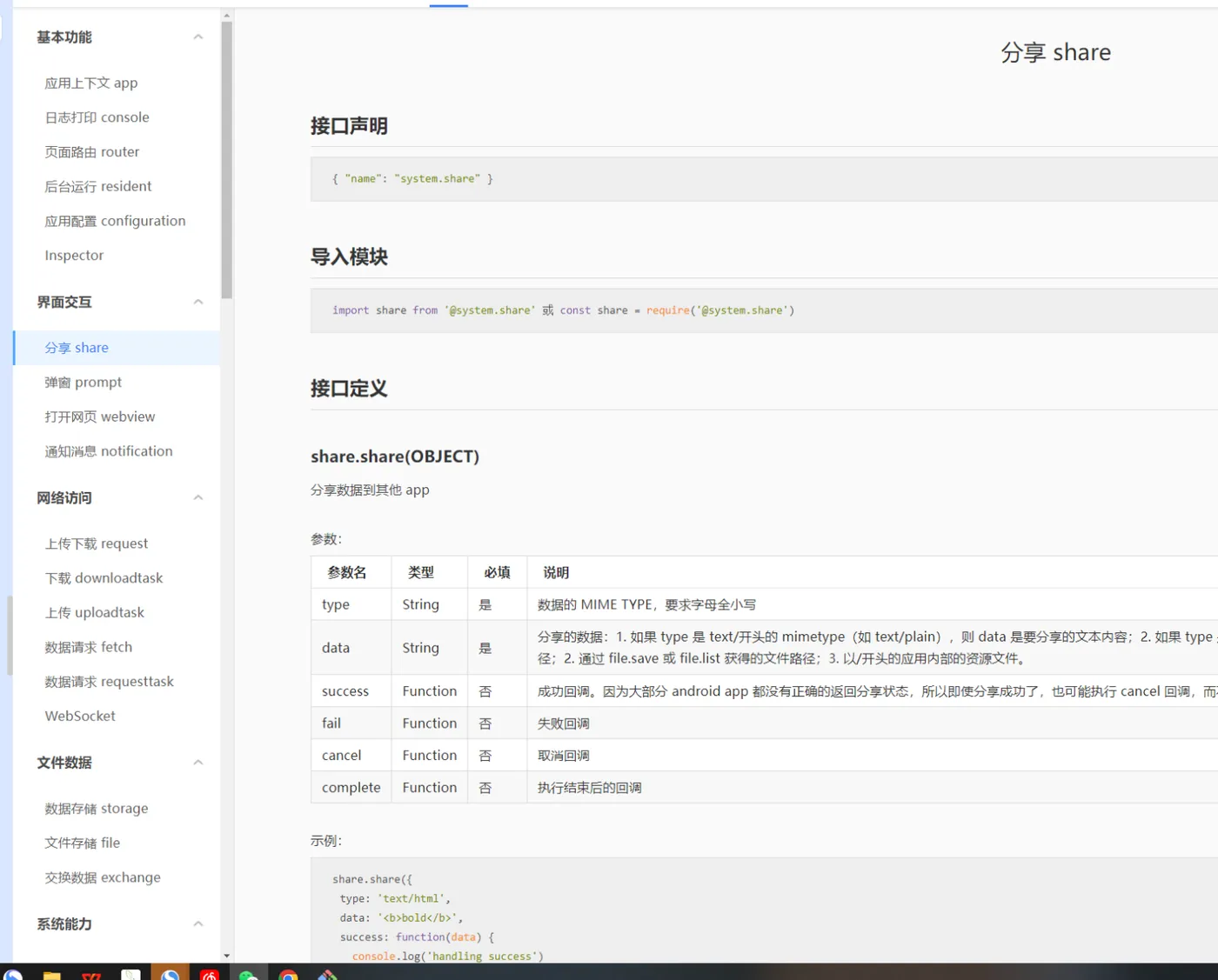Click the 基本功能 section header
This screenshot has height=980, width=1218.
(x=64, y=37)
